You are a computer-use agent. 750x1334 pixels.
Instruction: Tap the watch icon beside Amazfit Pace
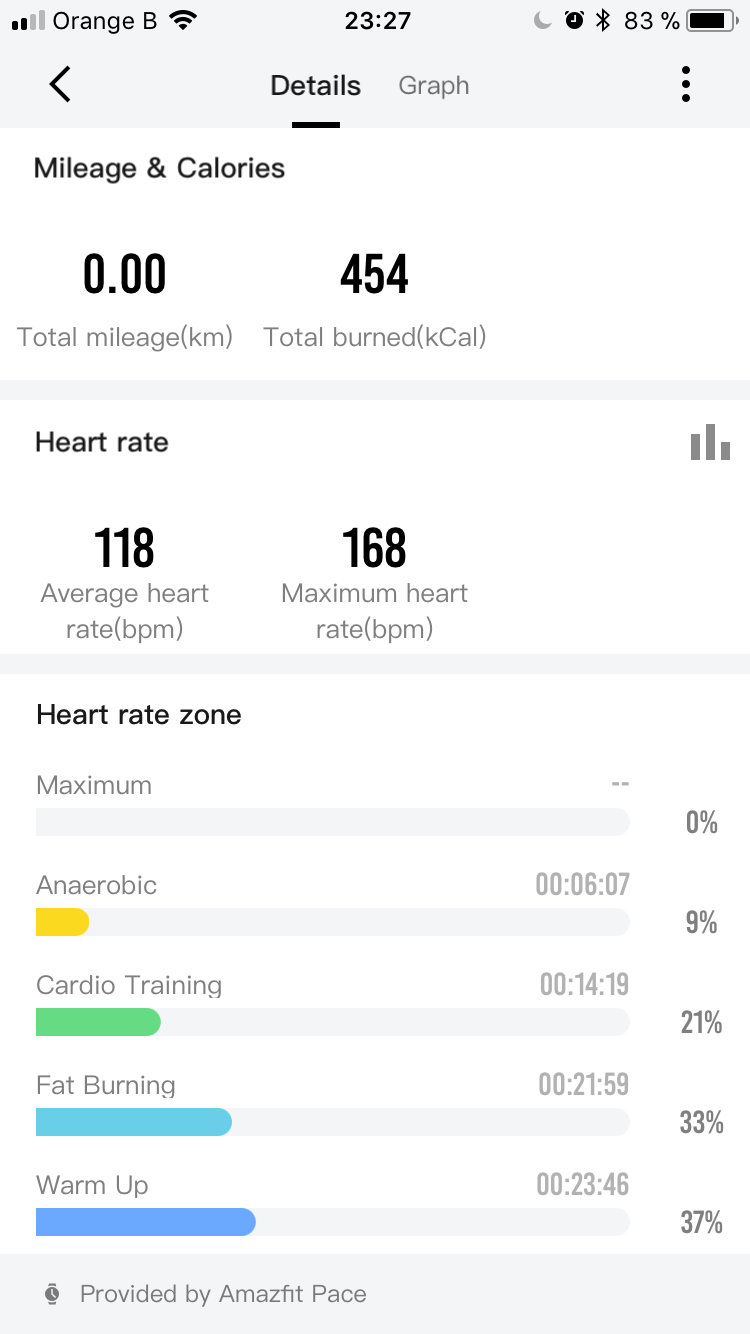tap(52, 1294)
